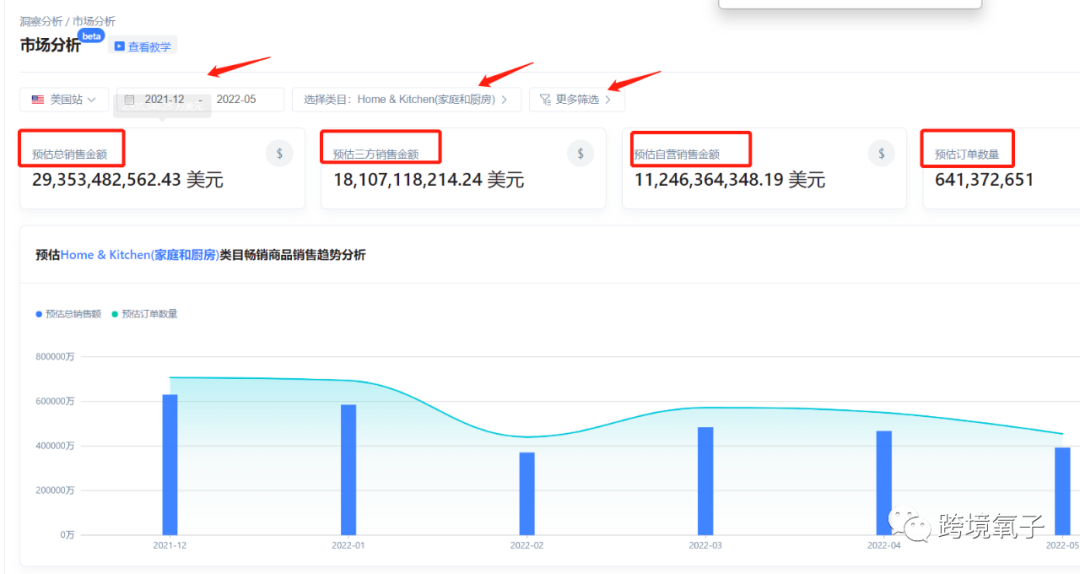Click total sales value 29,353,482,562.43 美元
Viewport: 1080px width, 574px height.
point(127,180)
